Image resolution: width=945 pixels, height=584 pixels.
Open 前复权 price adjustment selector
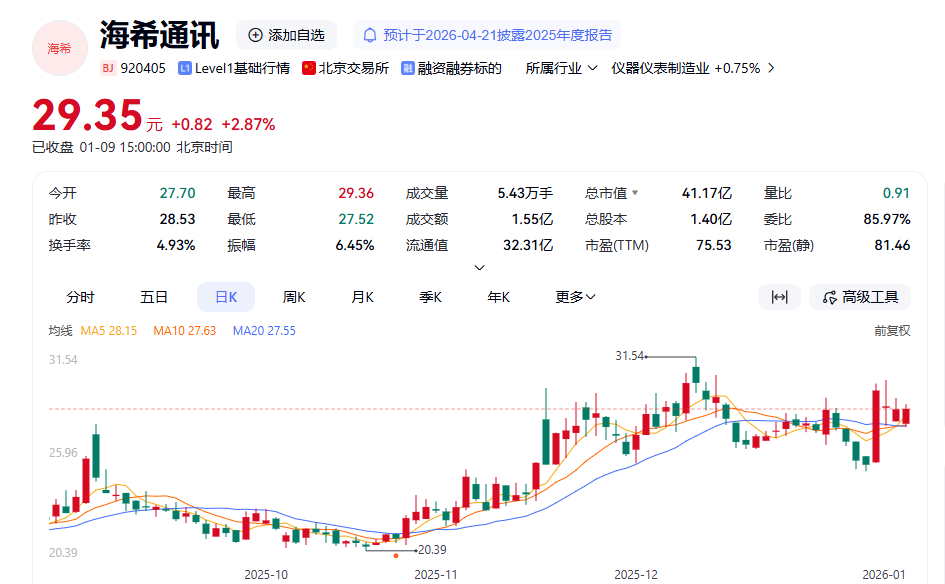892,331
